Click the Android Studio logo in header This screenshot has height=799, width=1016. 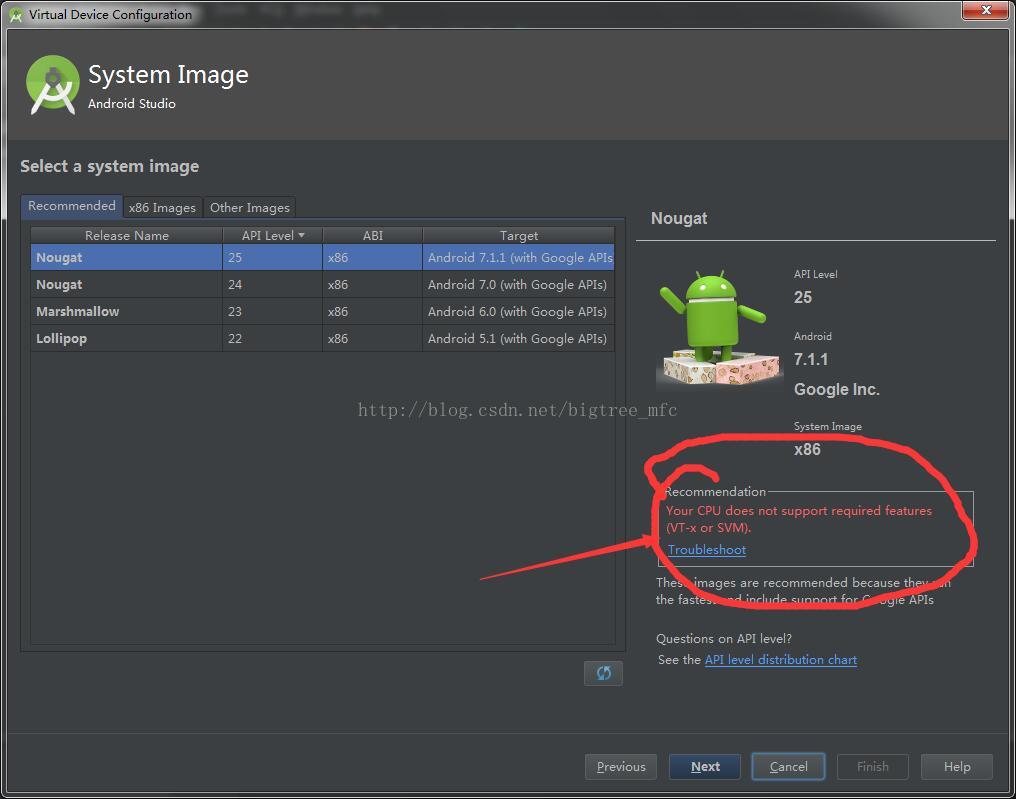[x=52, y=84]
